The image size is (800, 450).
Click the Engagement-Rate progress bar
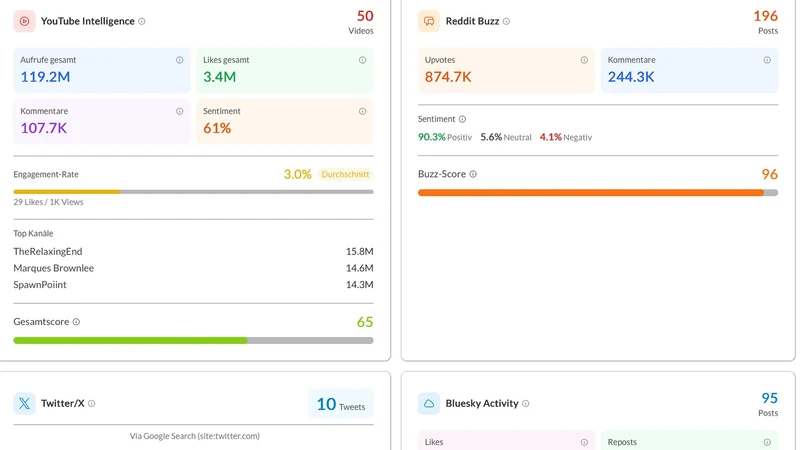[193, 192]
